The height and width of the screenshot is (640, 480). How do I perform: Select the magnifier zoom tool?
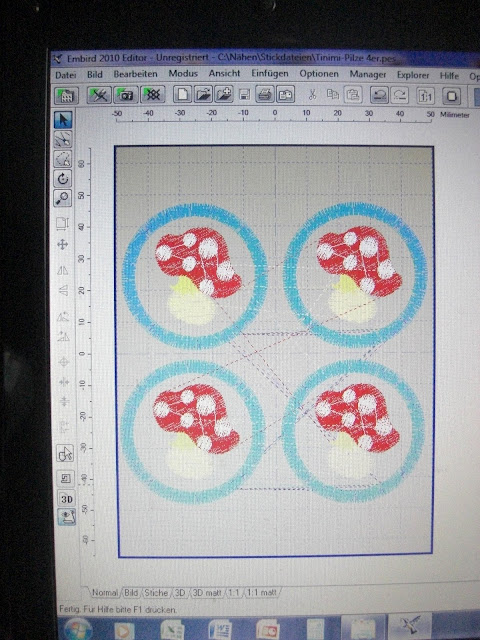(x=63, y=198)
